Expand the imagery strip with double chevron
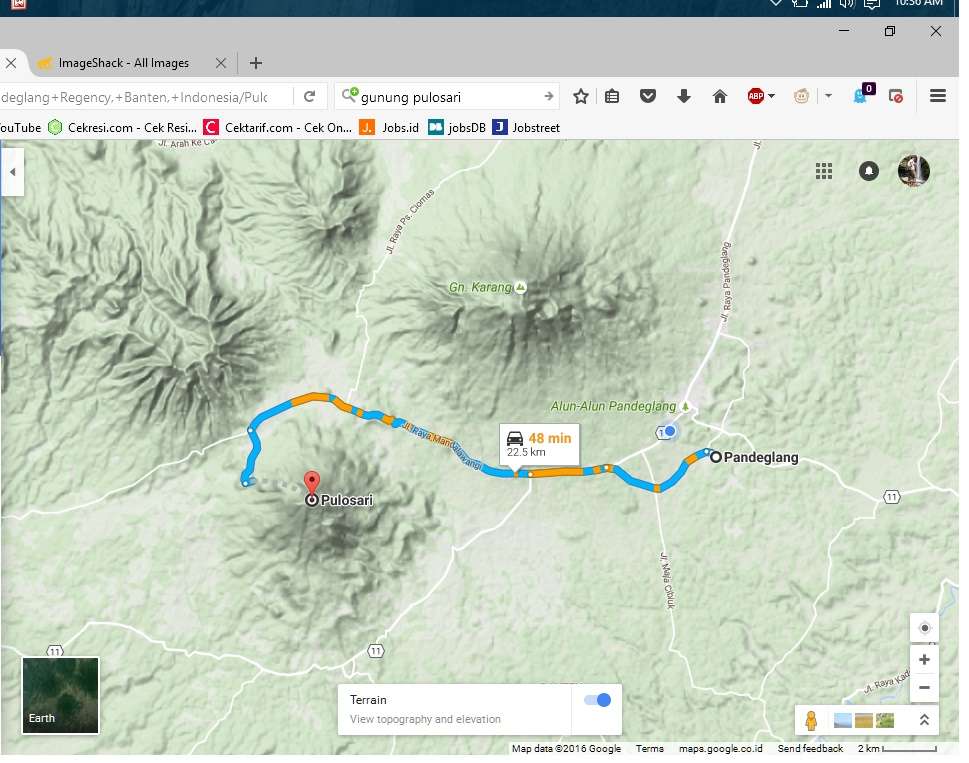Viewport: 969px width, 763px height. point(924,720)
